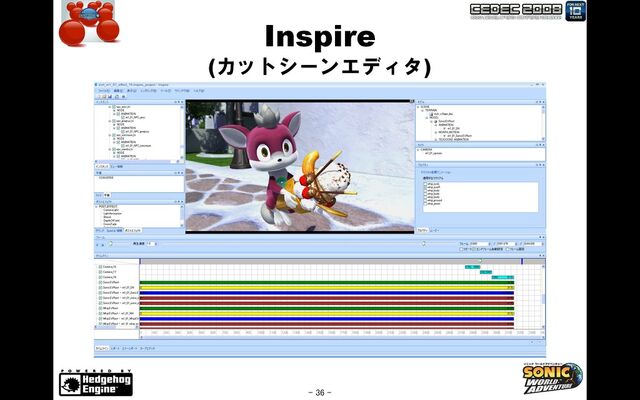Click the playhead marker on the timeline ruler
Screen dimensions: 640x400
point(480,261)
